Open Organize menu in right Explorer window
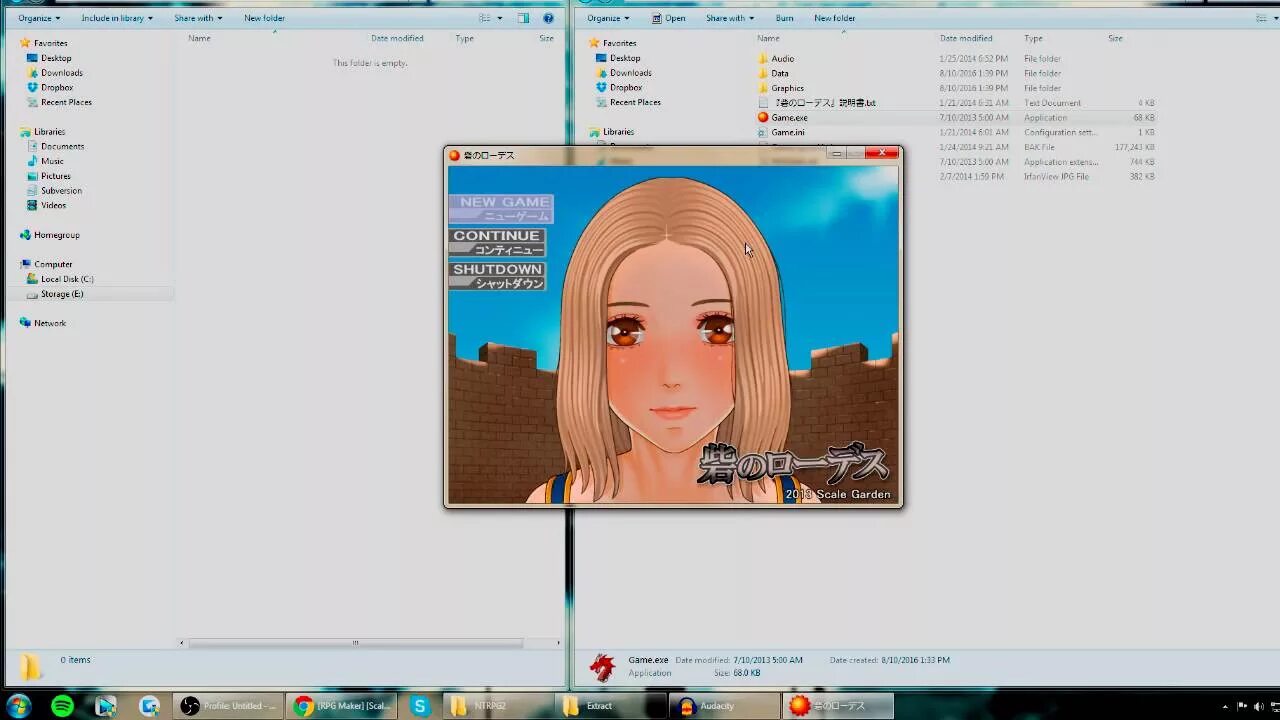Screen dimensions: 1280x720 click(x=608, y=18)
